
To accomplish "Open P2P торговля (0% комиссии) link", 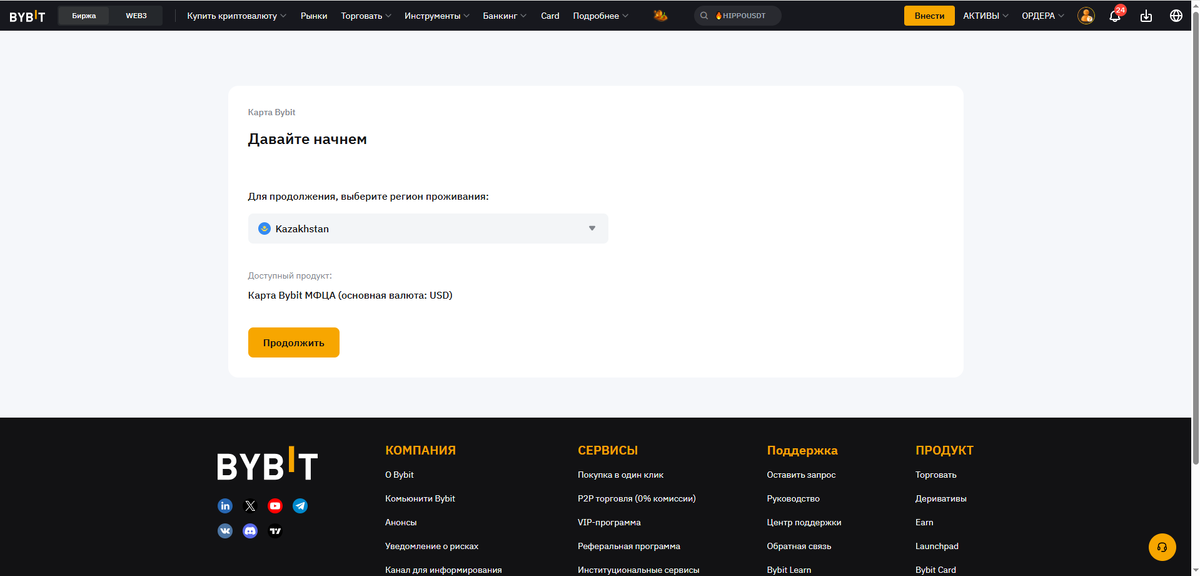I will pos(637,498).
